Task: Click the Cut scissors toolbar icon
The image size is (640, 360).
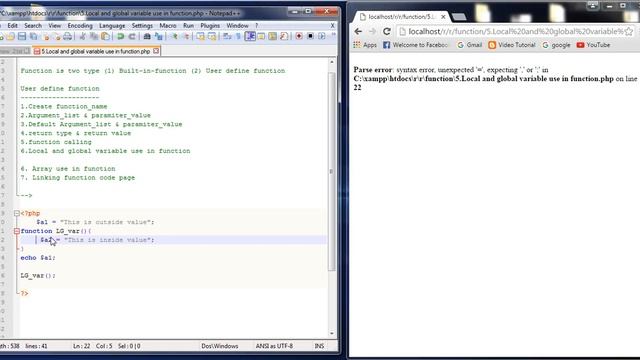Action: [x=82, y=37]
